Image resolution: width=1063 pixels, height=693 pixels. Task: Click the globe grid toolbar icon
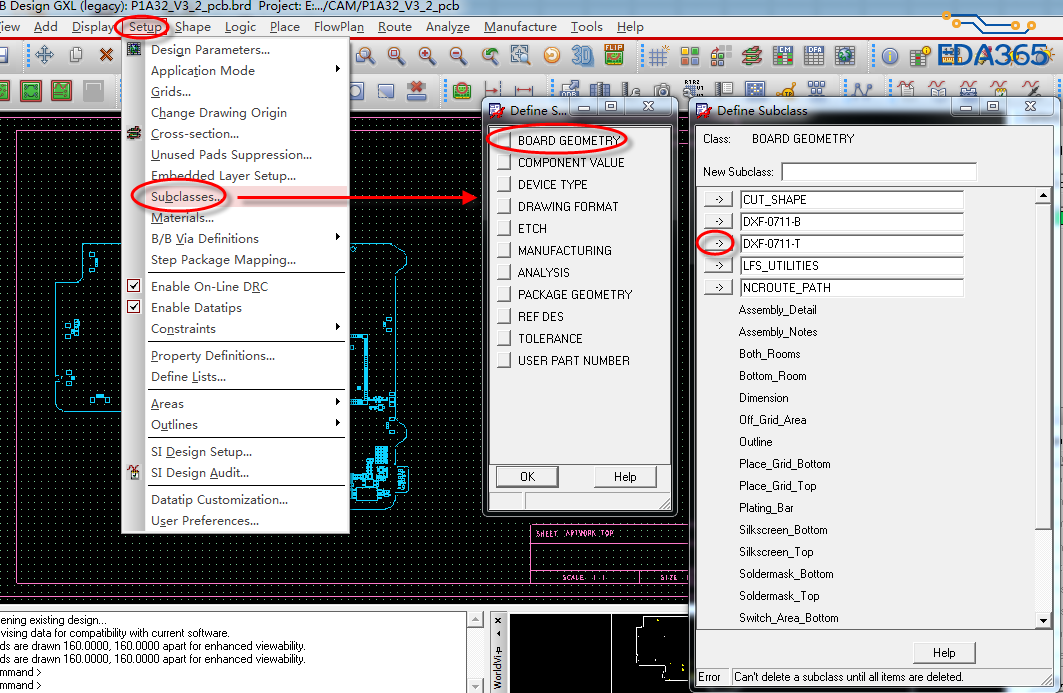coord(845,56)
